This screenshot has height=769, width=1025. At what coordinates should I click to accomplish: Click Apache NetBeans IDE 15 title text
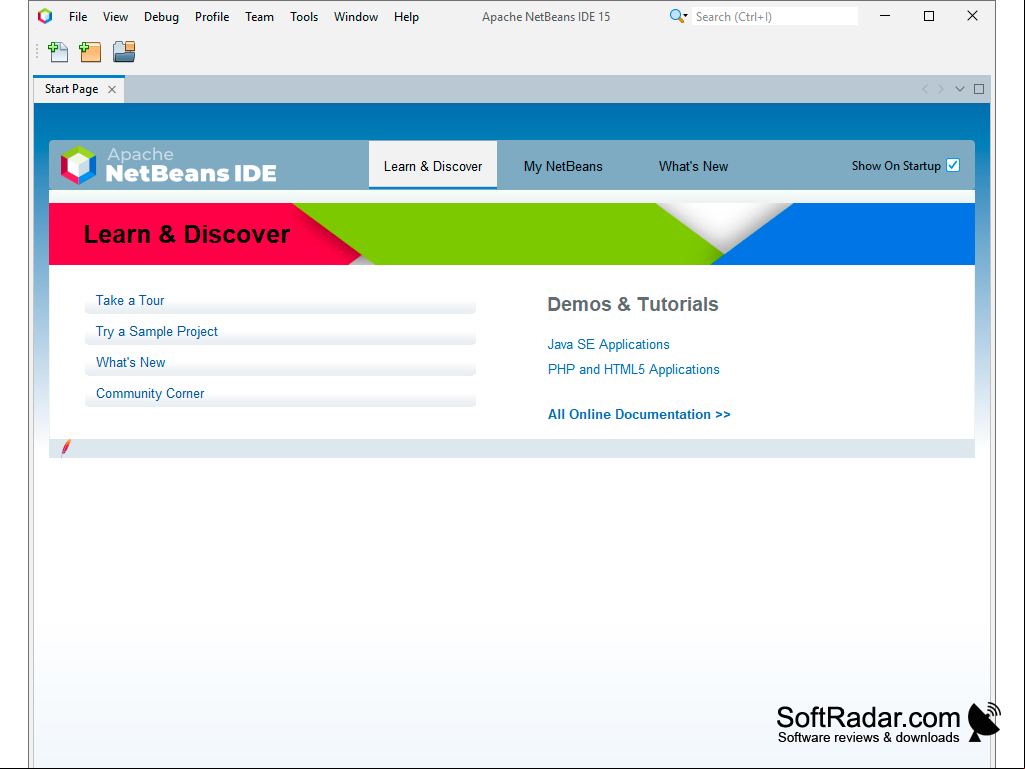(x=546, y=17)
